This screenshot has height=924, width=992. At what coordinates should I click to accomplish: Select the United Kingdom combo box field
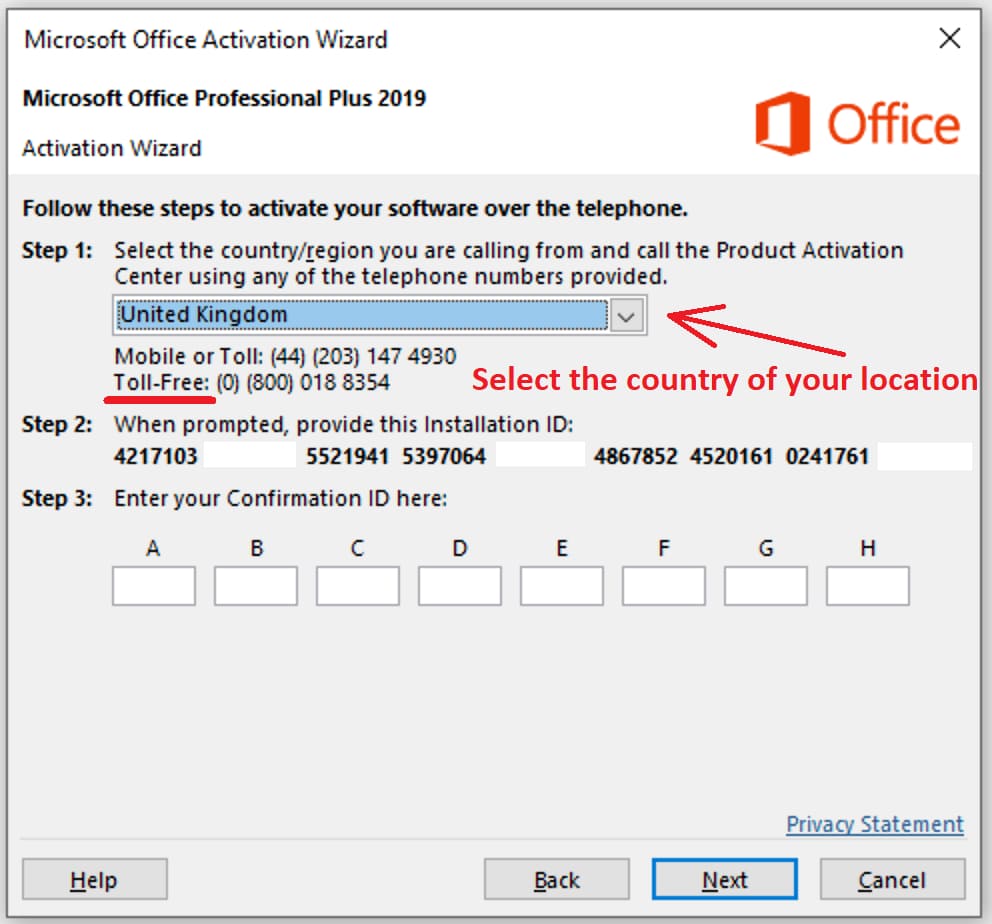pyautogui.click(x=362, y=315)
